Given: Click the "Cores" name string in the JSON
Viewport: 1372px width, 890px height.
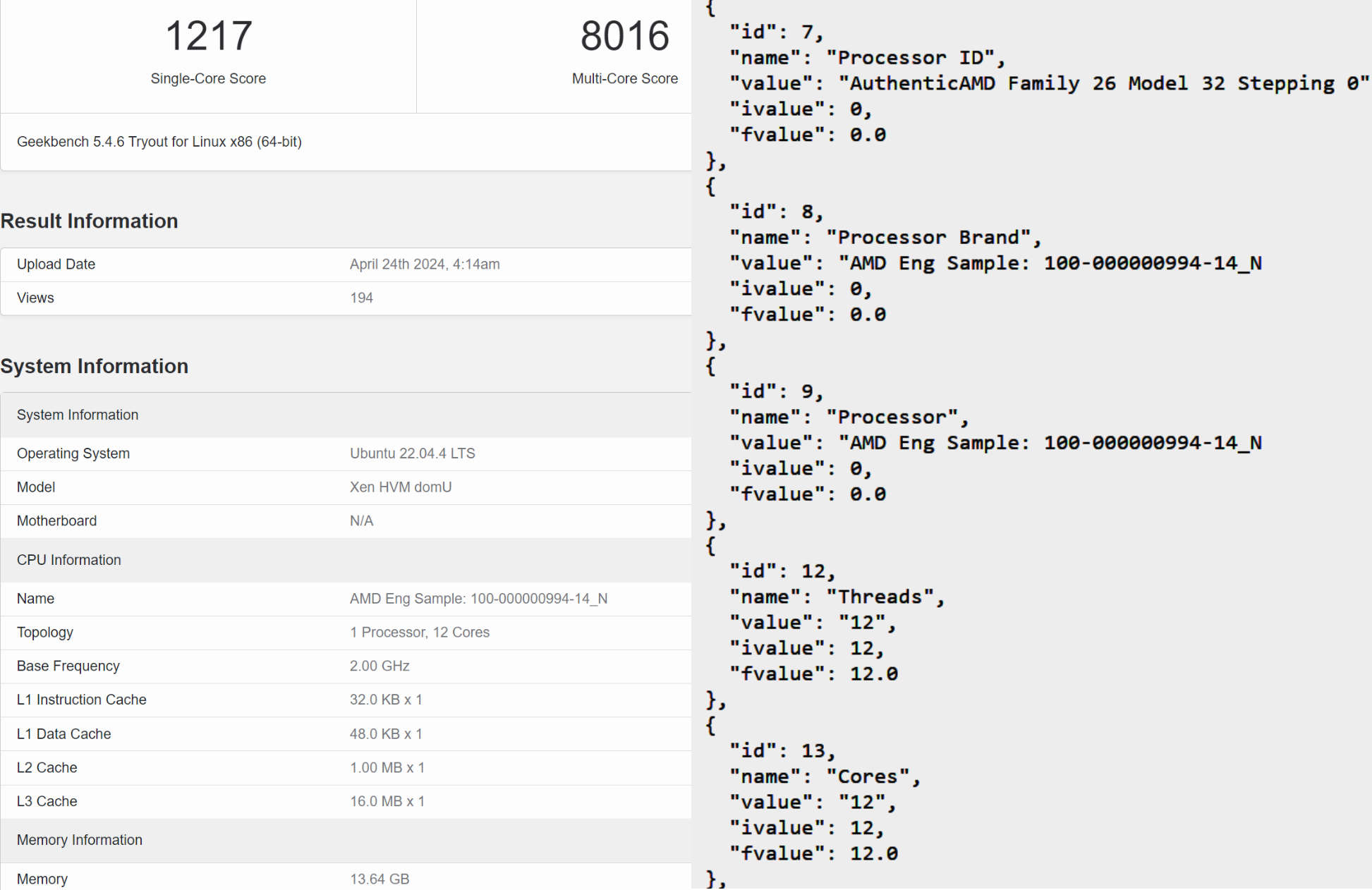Looking at the screenshot, I should click(x=873, y=776).
